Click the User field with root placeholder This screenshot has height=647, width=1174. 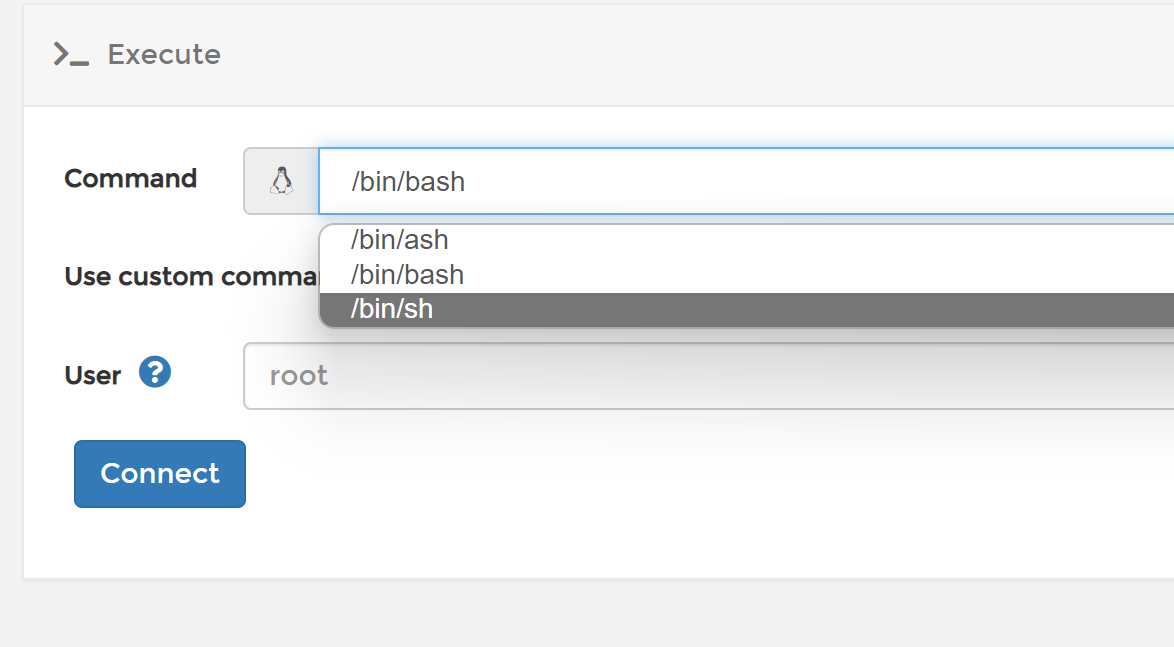tap(708, 376)
